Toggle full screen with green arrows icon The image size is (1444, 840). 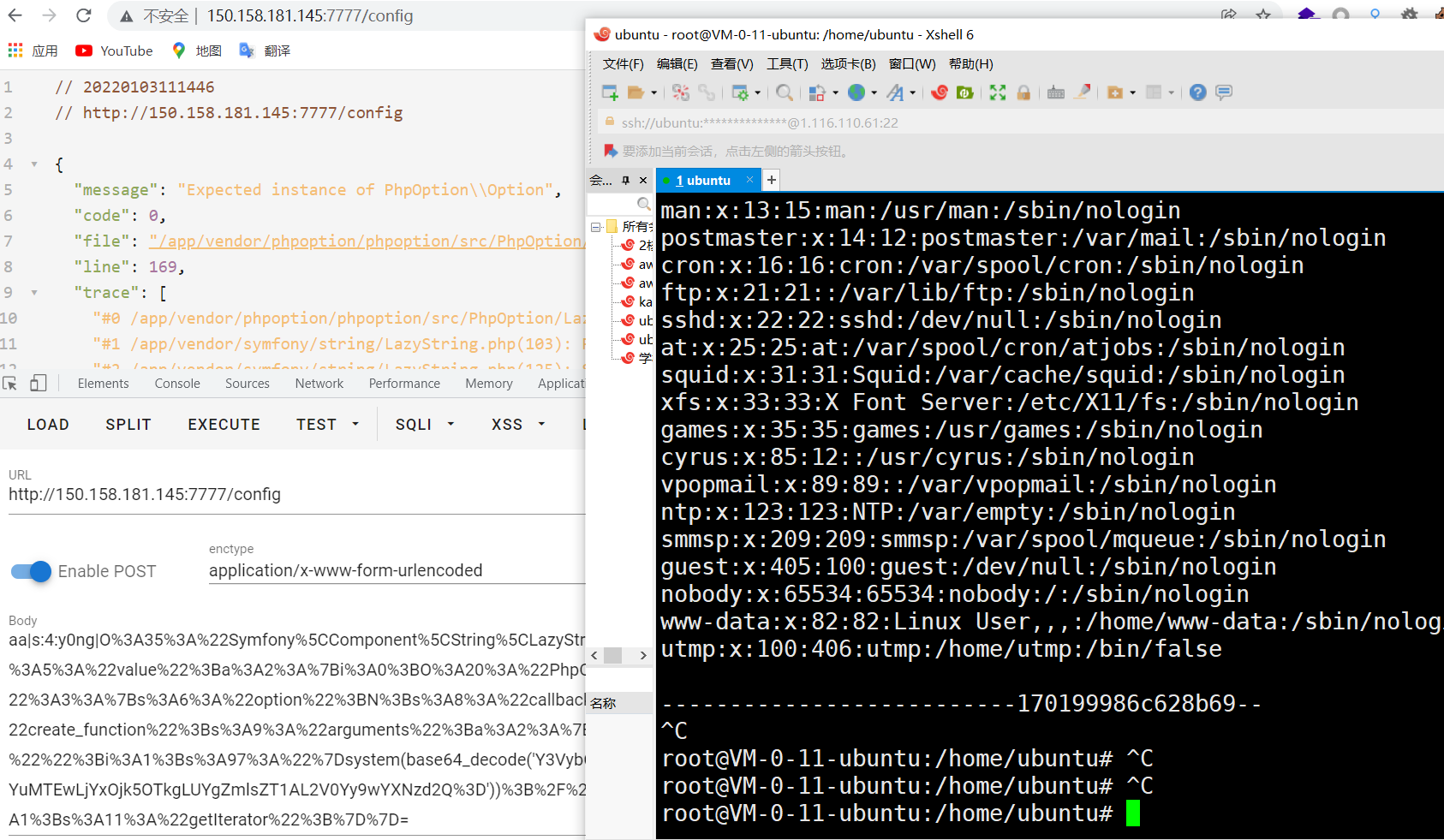(998, 92)
